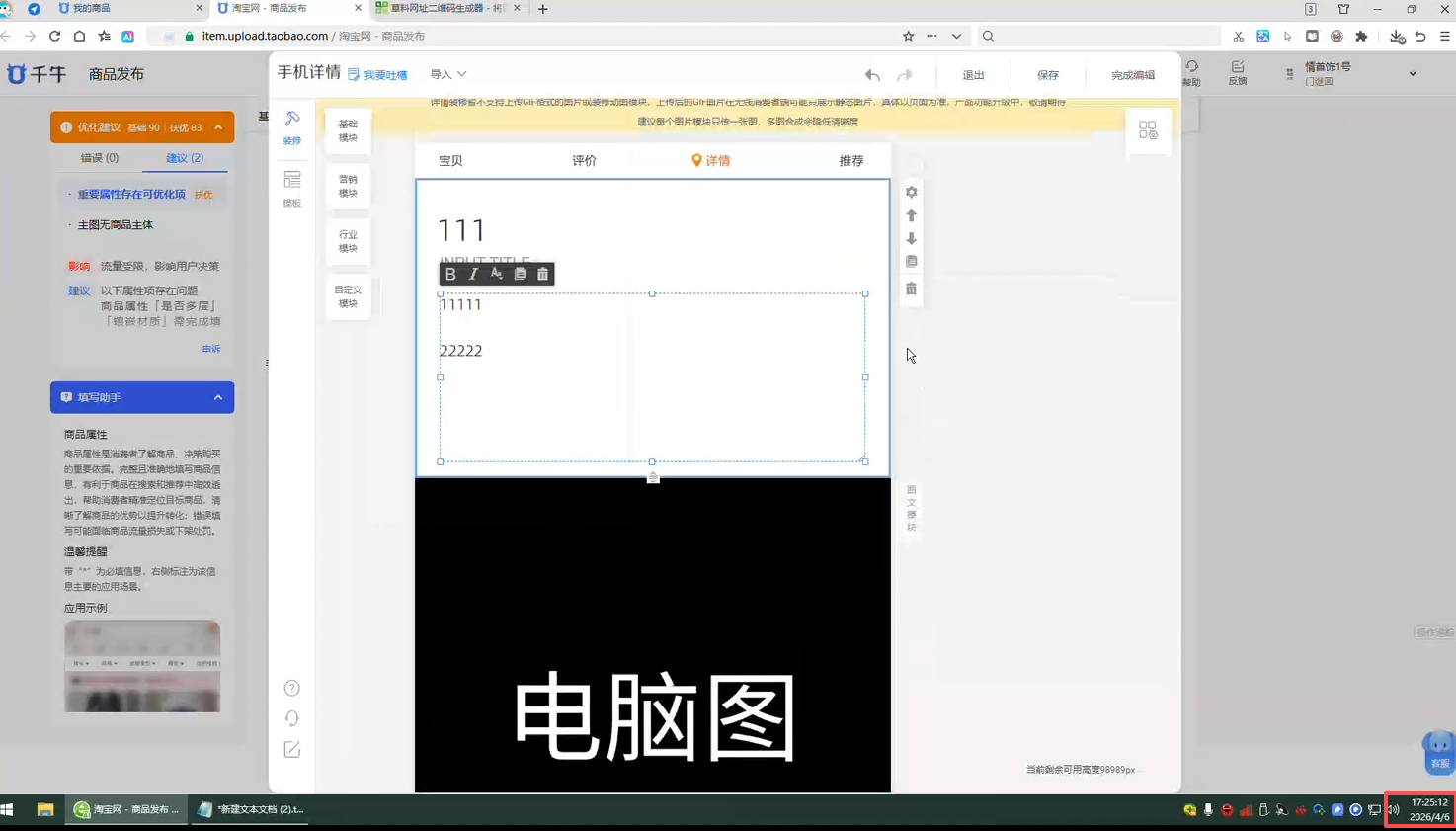The width and height of the screenshot is (1456, 831).
Task: Select 装修 decoration tool in sidebar
Action: click(x=292, y=127)
